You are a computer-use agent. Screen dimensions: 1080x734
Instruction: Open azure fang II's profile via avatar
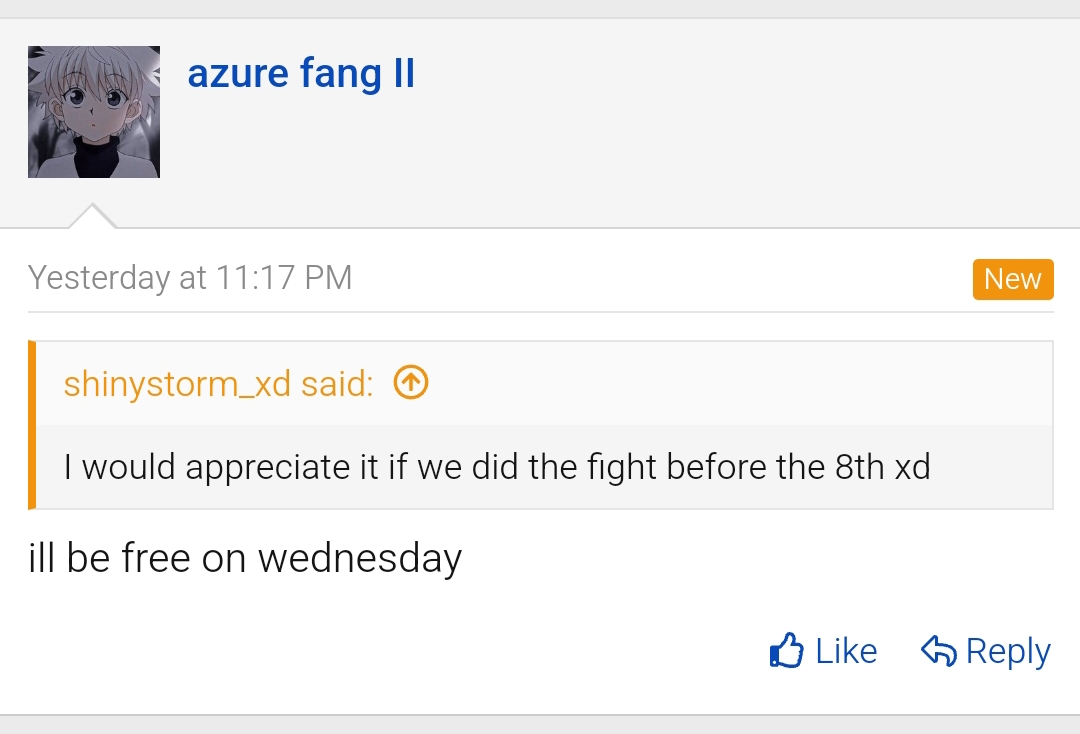93,111
